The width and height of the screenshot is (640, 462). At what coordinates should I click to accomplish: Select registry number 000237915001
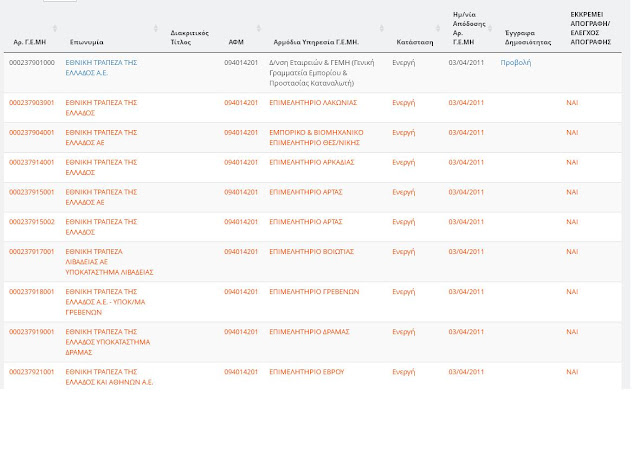(x=31, y=192)
